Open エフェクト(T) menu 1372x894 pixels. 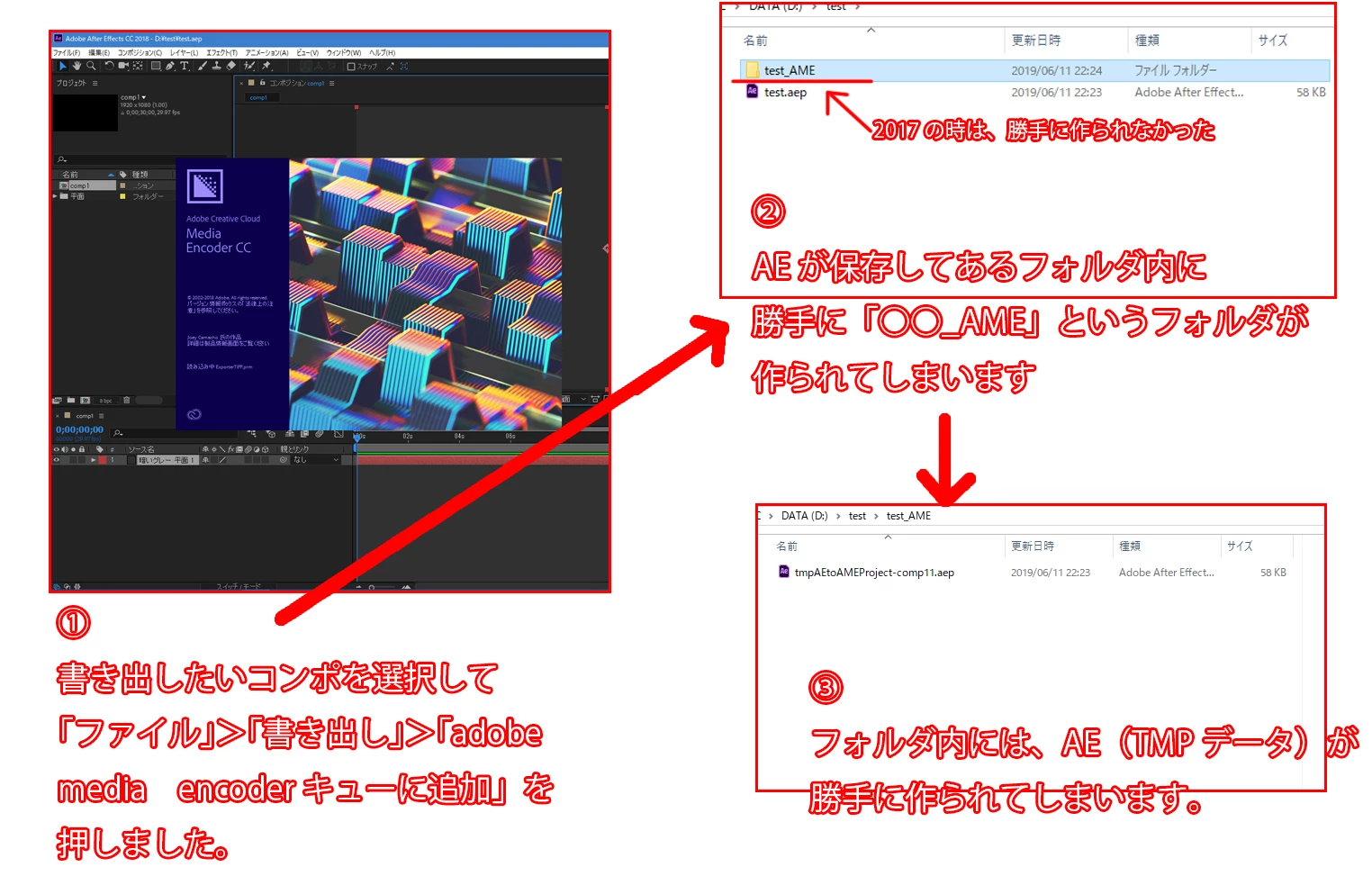221,52
